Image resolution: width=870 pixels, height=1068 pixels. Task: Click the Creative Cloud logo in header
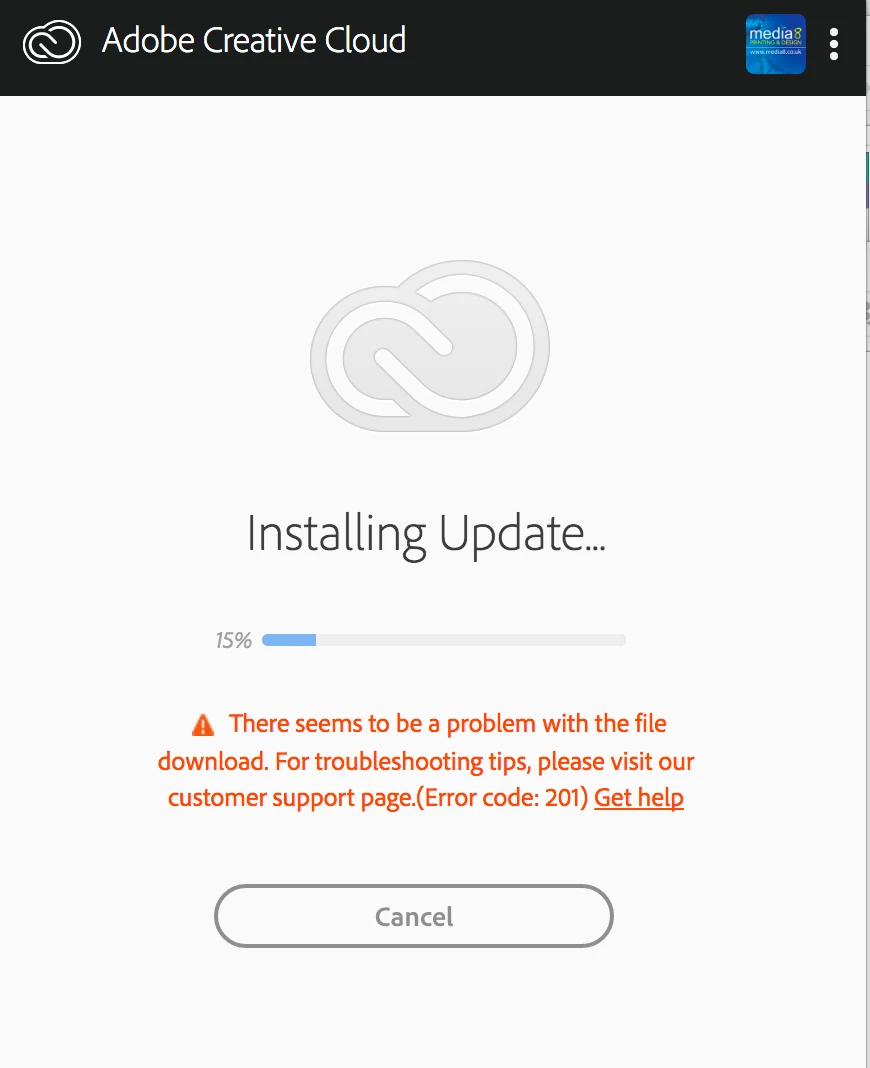pyautogui.click(x=52, y=42)
